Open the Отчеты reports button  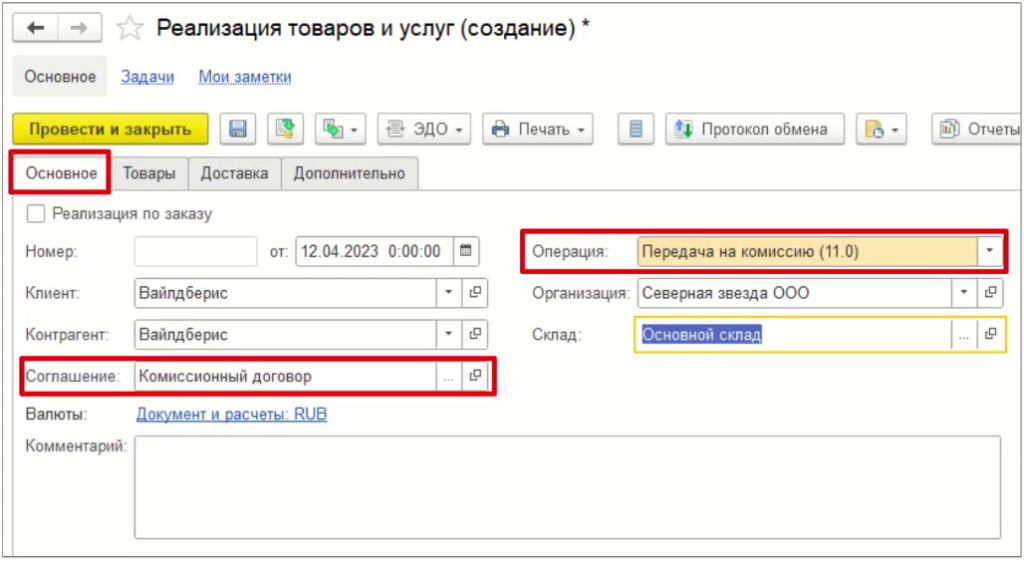pyautogui.click(x=978, y=129)
